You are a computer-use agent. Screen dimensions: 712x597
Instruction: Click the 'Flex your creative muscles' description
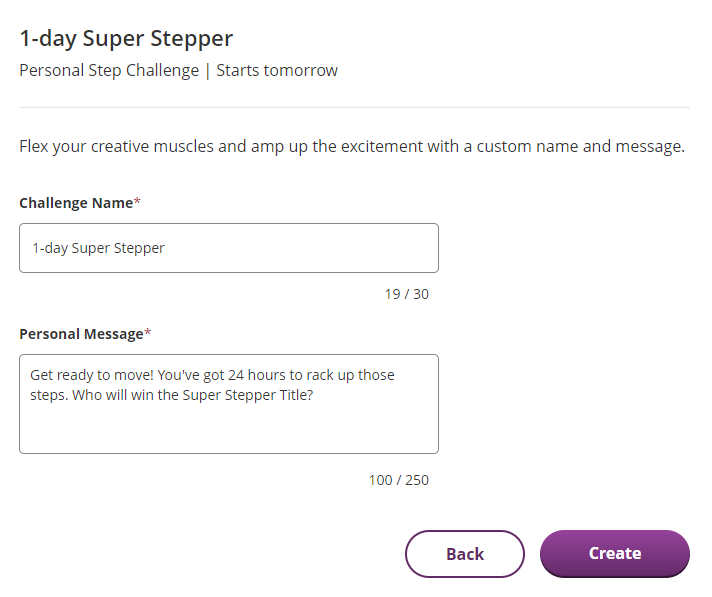[x=352, y=147]
